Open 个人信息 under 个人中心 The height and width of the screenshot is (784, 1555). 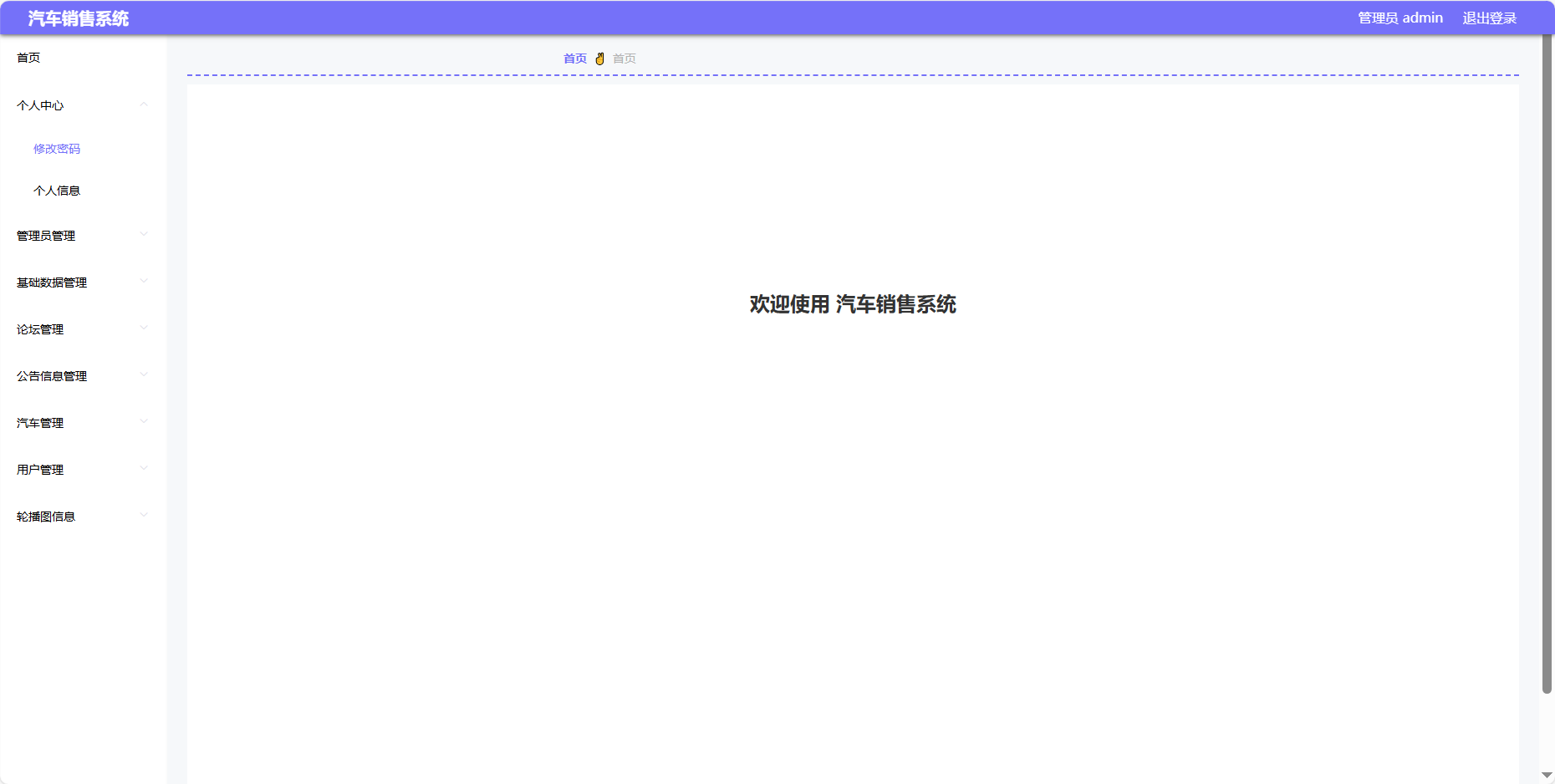coord(57,191)
